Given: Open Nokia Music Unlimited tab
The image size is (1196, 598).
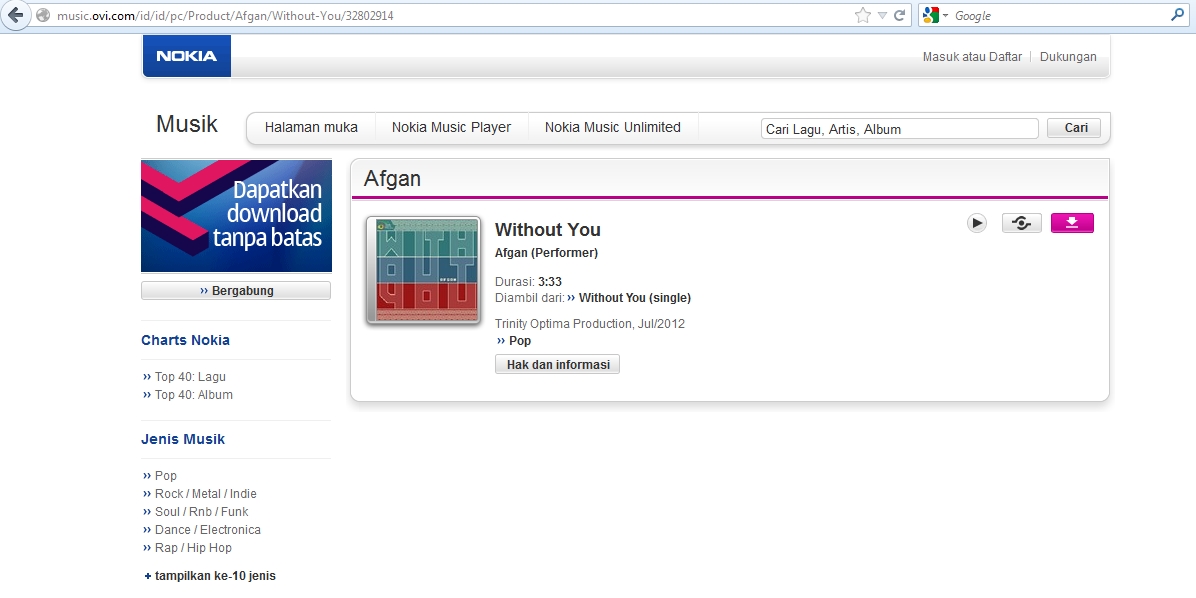Looking at the screenshot, I should 612,127.
